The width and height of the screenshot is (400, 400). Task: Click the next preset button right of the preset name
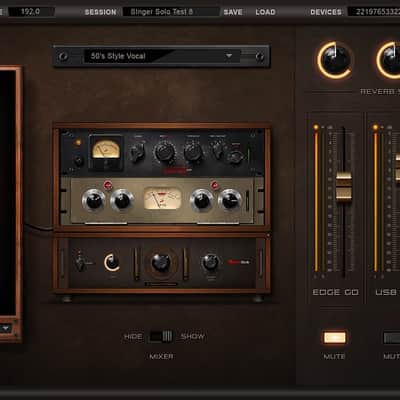coord(260,56)
